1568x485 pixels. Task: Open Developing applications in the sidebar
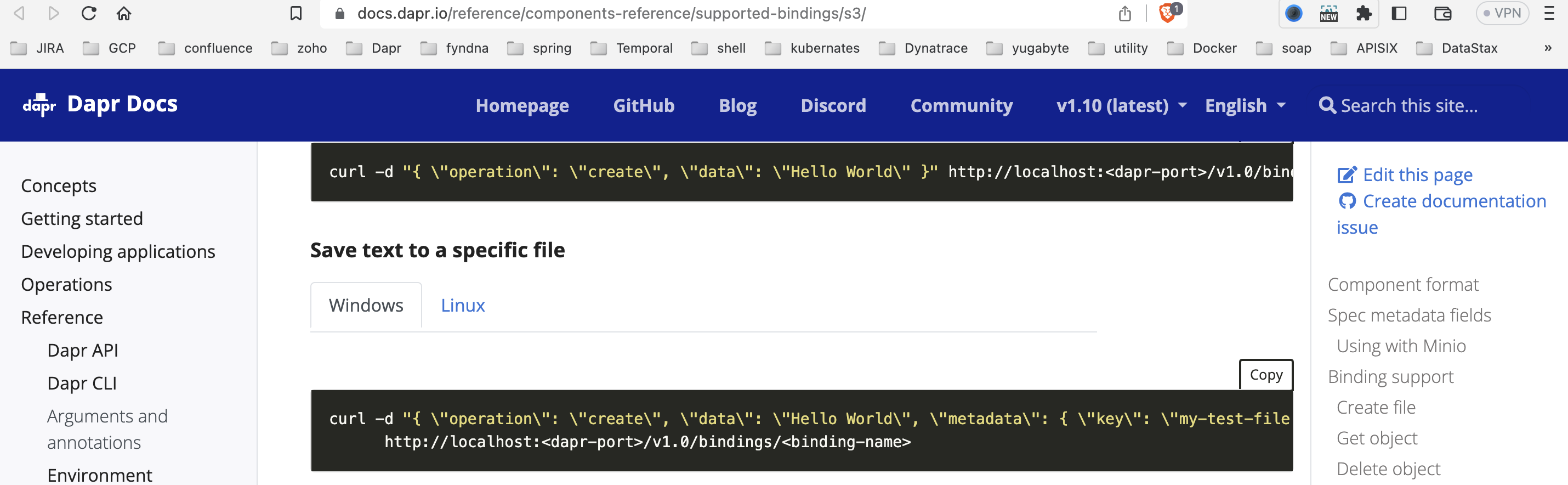click(x=118, y=252)
